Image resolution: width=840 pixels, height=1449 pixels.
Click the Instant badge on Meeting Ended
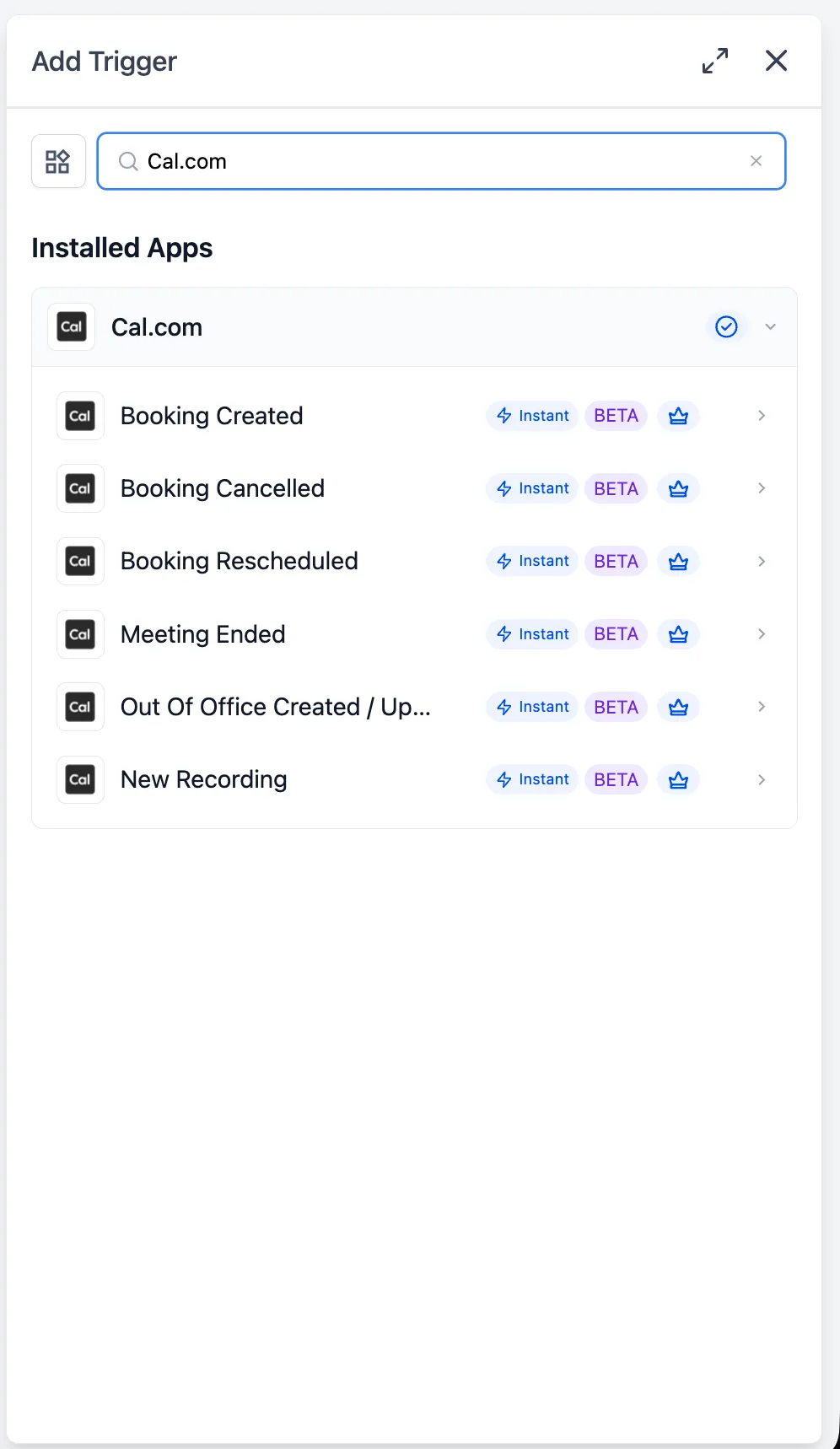click(x=532, y=634)
